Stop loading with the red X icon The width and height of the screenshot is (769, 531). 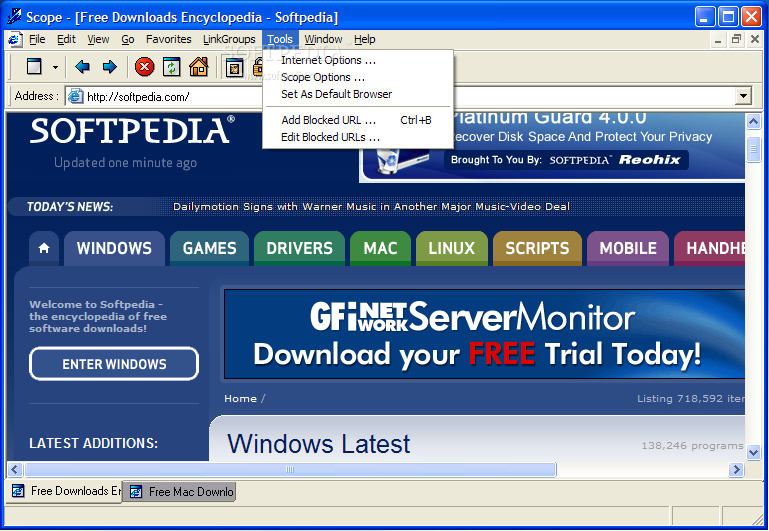144,67
